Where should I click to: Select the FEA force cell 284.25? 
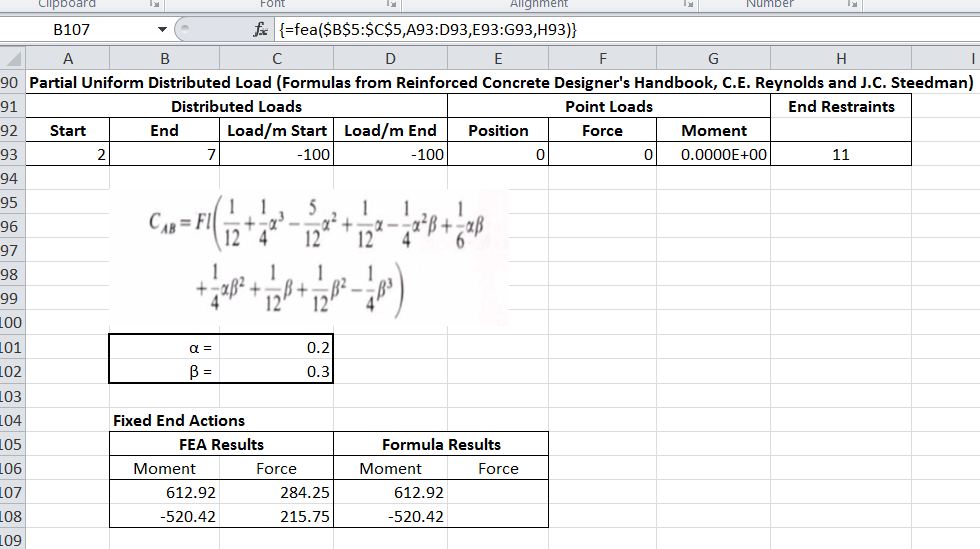[x=276, y=493]
